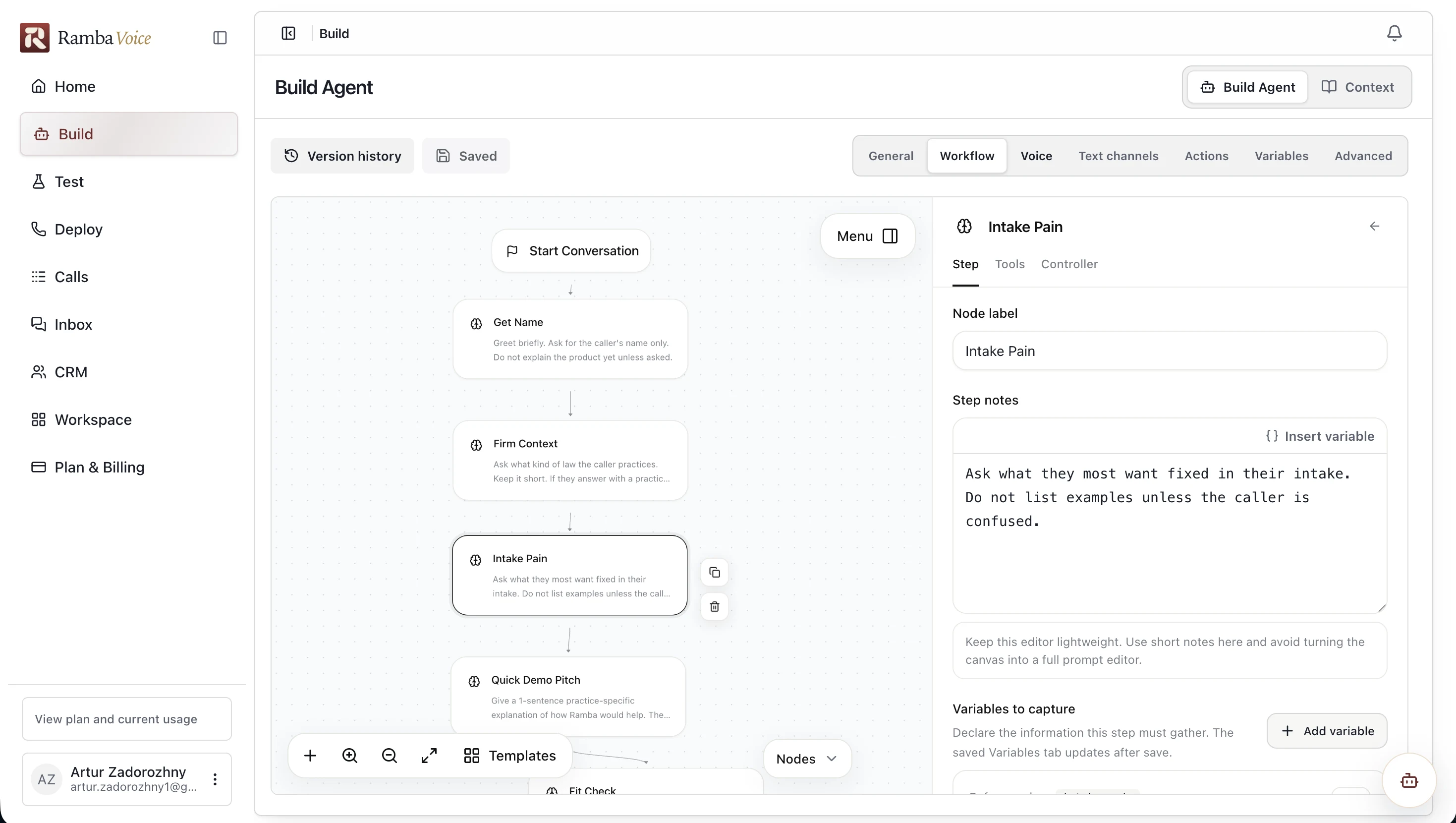Switch to the Voice tab
The width and height of the screenshot is (1456, 823).
[x=1036, y=156]
